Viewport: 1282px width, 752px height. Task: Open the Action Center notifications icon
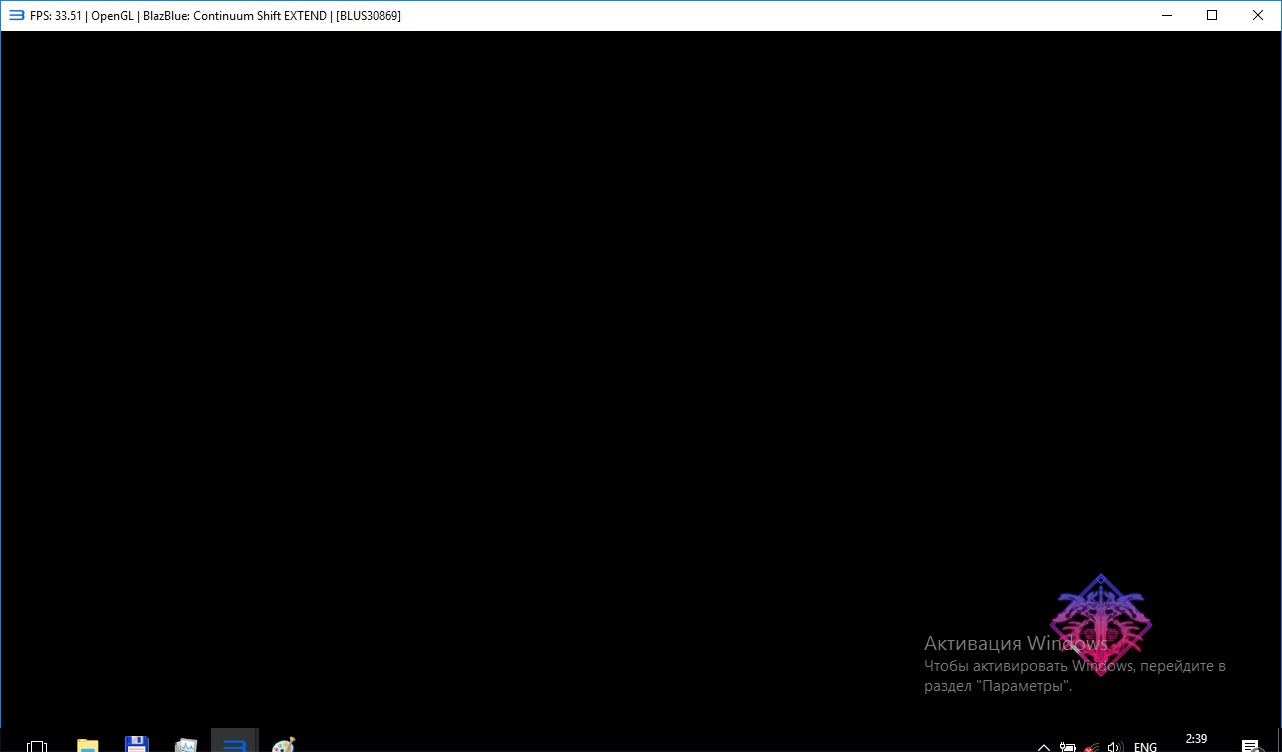tap(1250, 746)
